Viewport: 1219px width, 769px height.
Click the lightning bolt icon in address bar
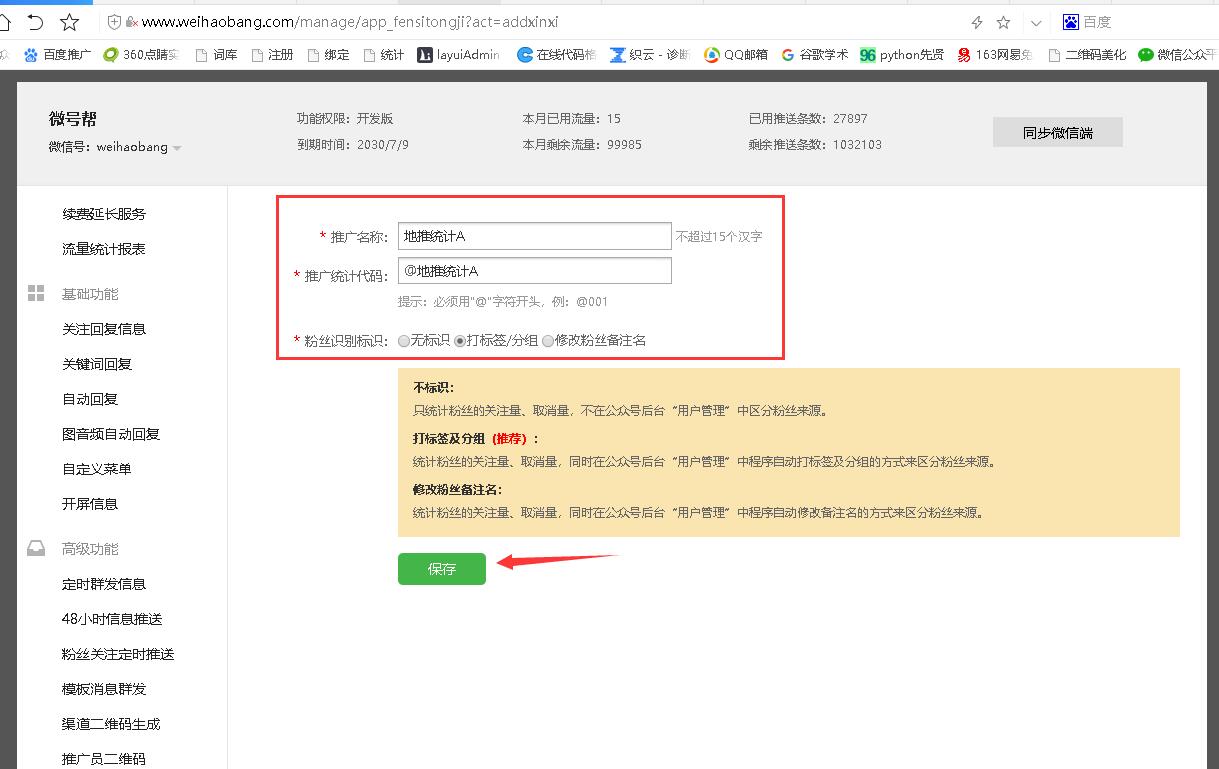pyautogui.click(x=977, y=22)
